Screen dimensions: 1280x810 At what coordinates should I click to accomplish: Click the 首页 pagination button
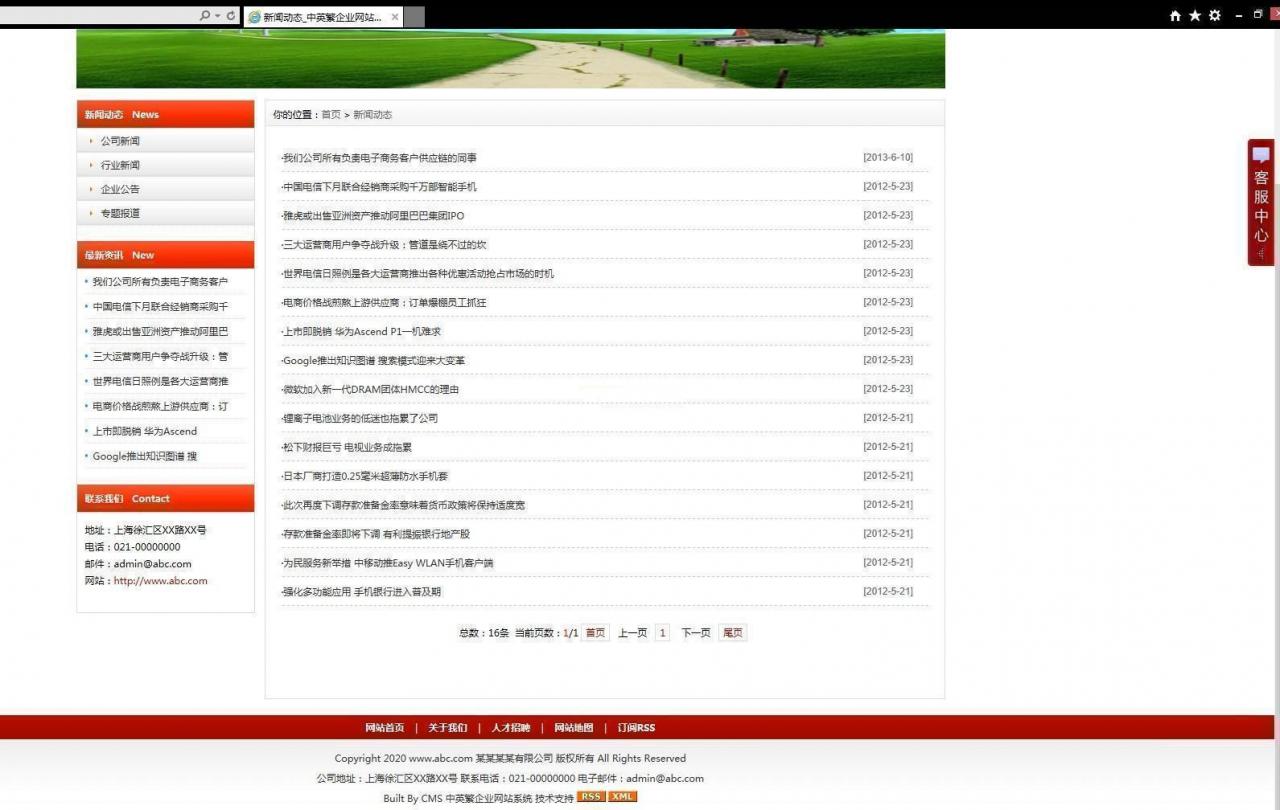tap(595, 633)
